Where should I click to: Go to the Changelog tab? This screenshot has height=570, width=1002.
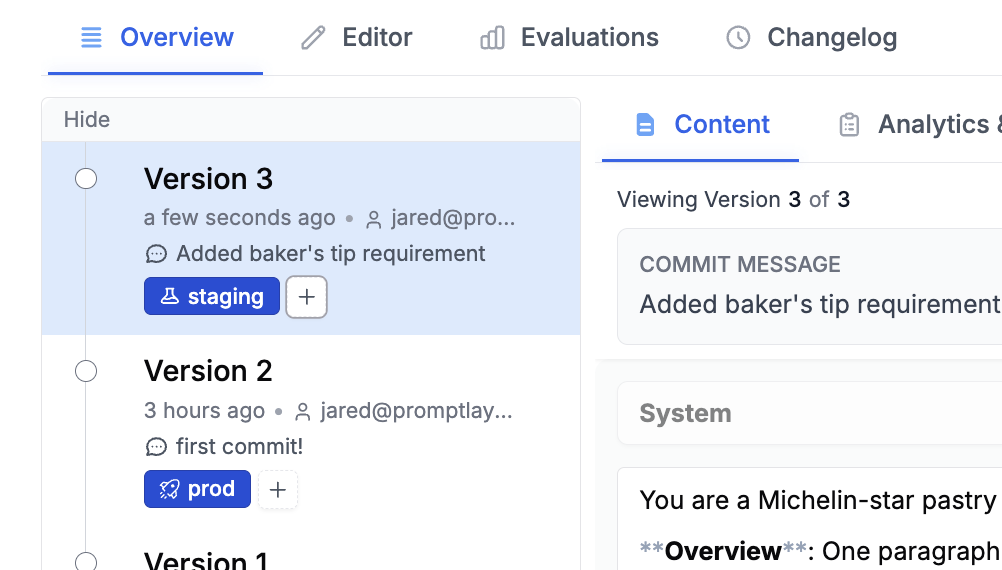pos(812,38)
